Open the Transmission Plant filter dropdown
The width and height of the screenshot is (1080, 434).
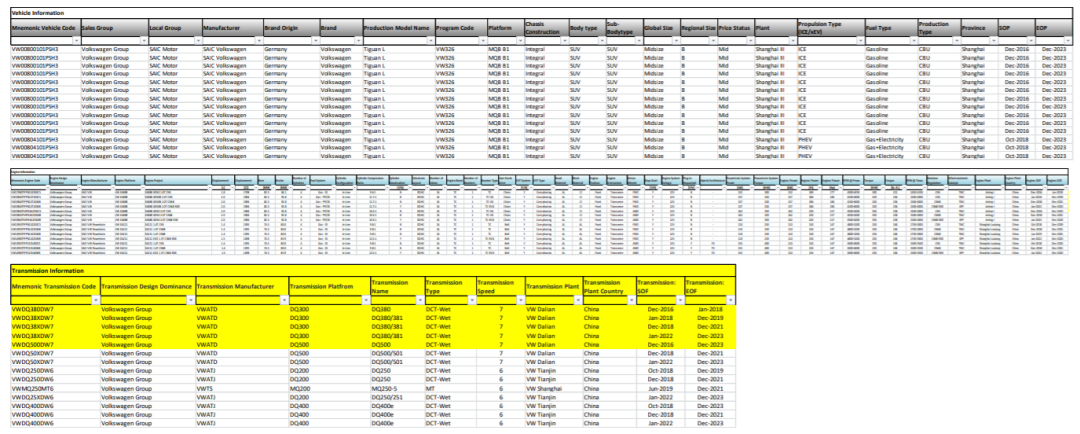tap(578, 299)
